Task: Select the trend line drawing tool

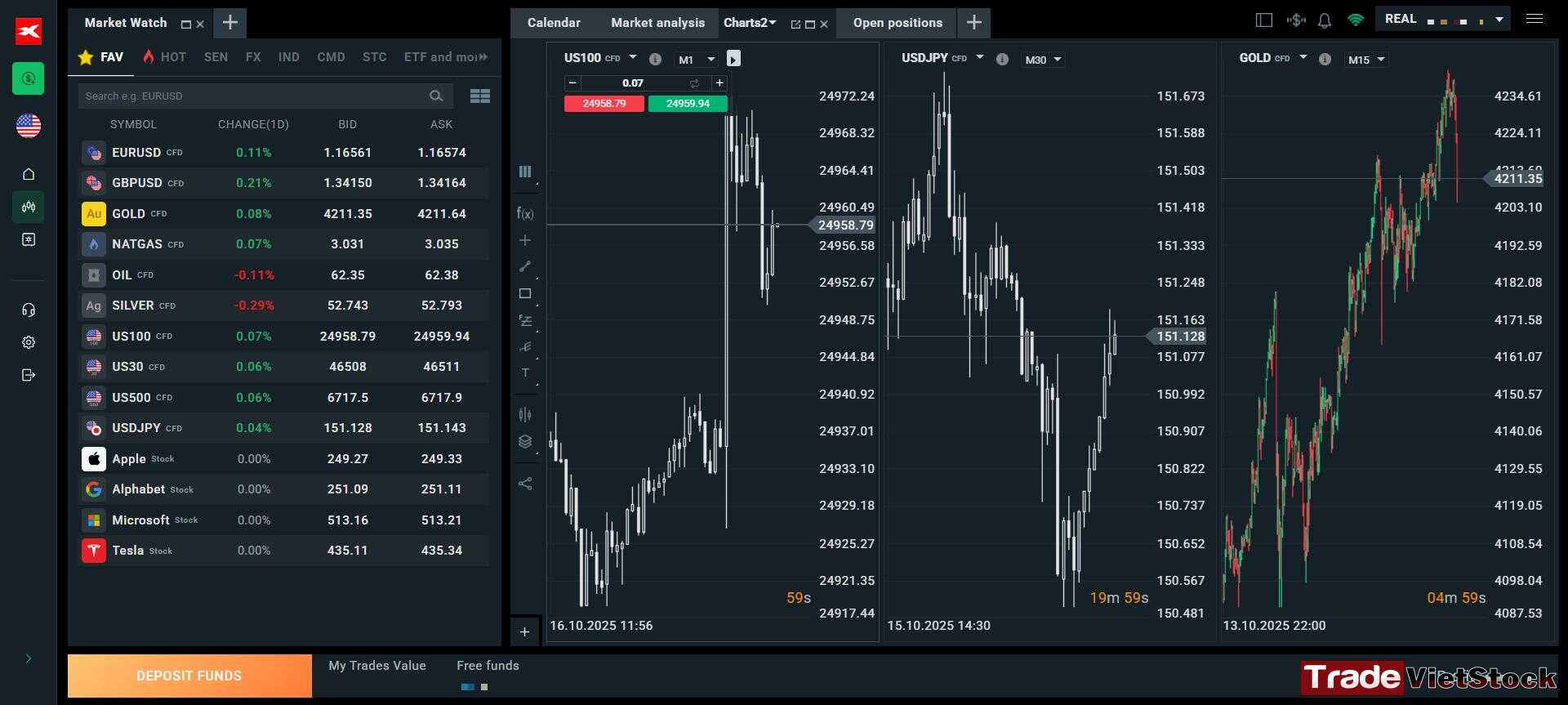Action: [525, 266]
